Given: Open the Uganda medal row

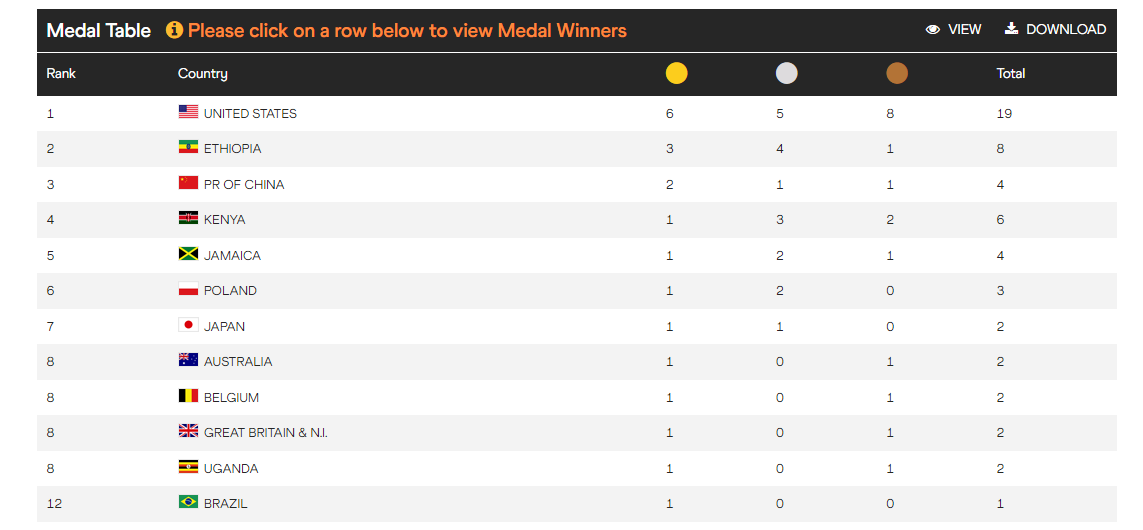Looking at the screenshot, I should (231, 468).
